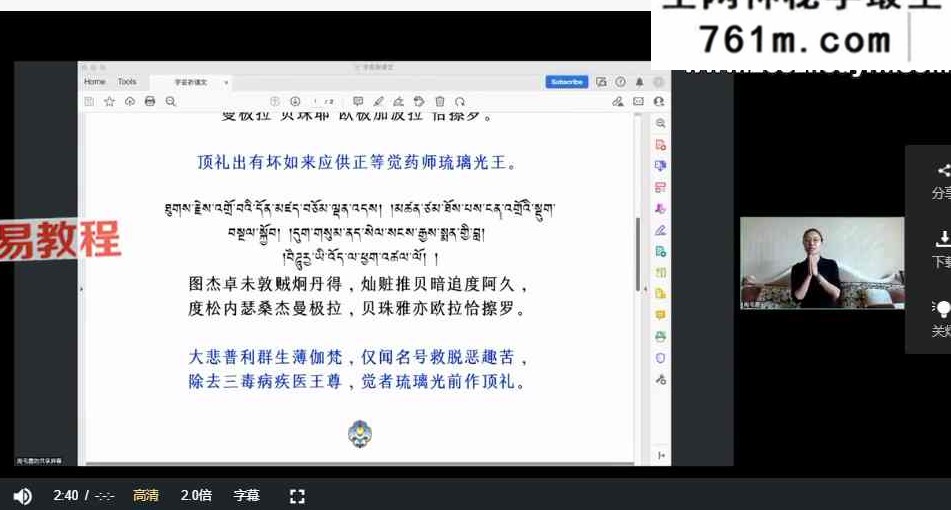Click the blue line 顶礼出有坏如来应供正等觉药师琉璃光王

pyautogui.click(x=357, y=162)
